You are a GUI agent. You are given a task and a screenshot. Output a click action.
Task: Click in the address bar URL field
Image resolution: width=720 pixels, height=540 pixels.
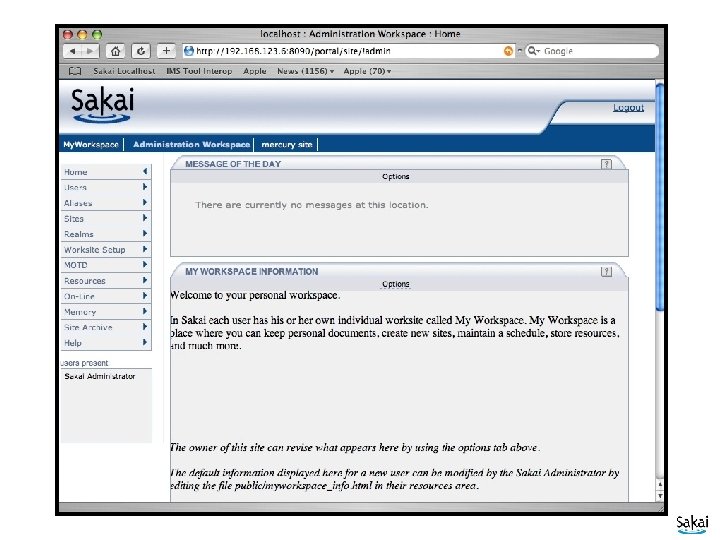click(x=348, y=51)
